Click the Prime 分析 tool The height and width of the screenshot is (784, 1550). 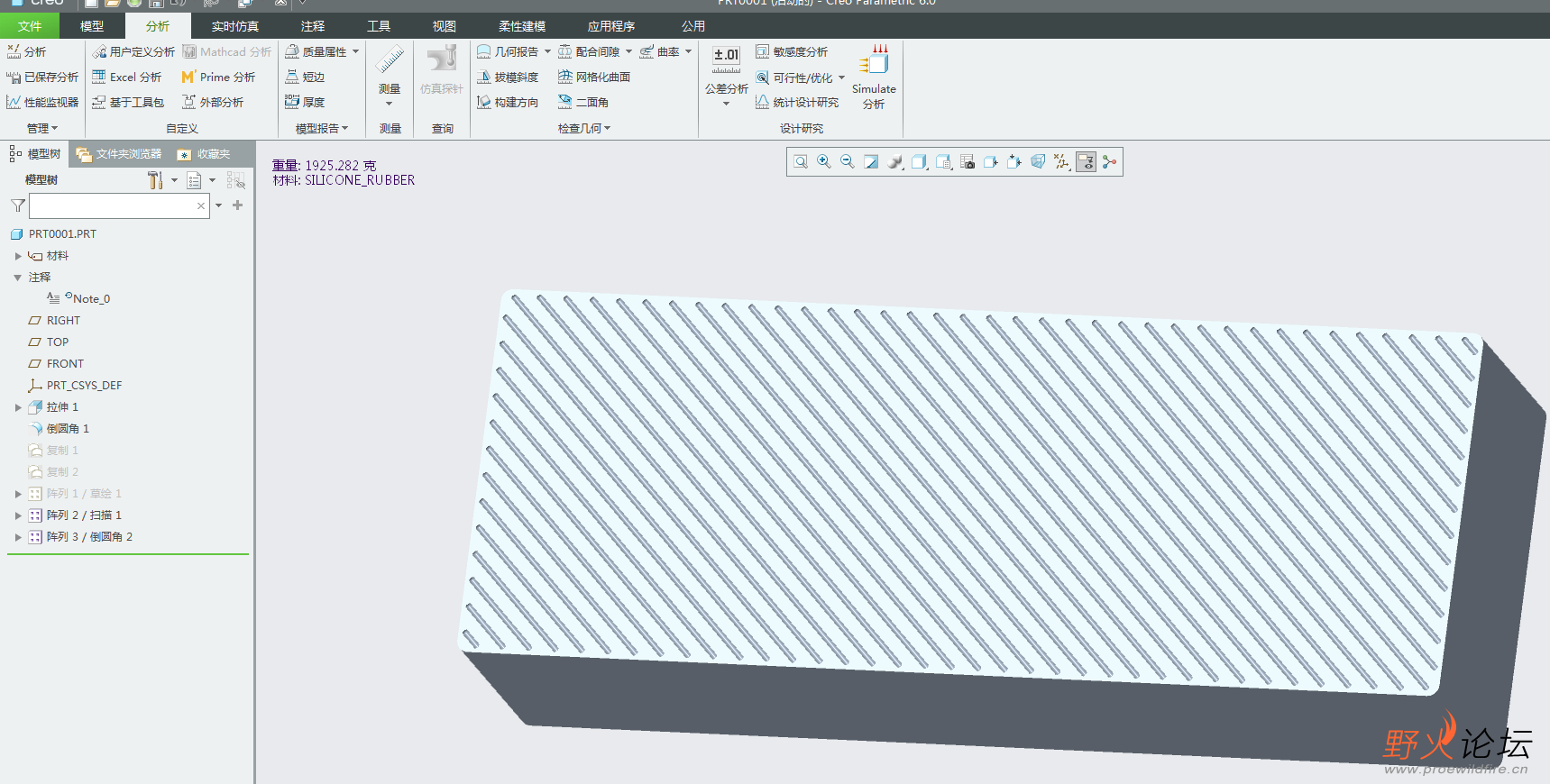(x=219, y=77)
